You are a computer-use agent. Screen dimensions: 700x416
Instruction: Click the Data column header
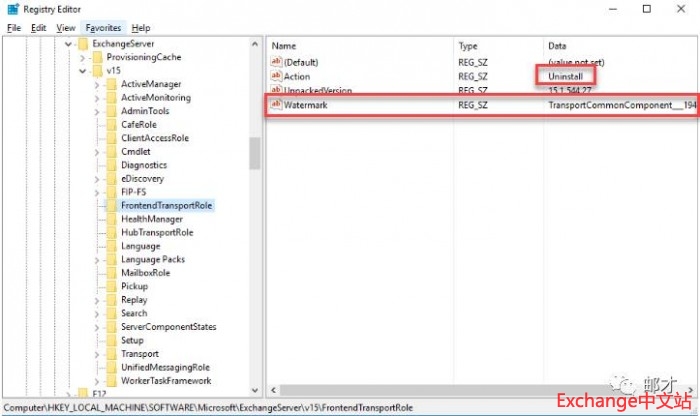coord(557,46)
